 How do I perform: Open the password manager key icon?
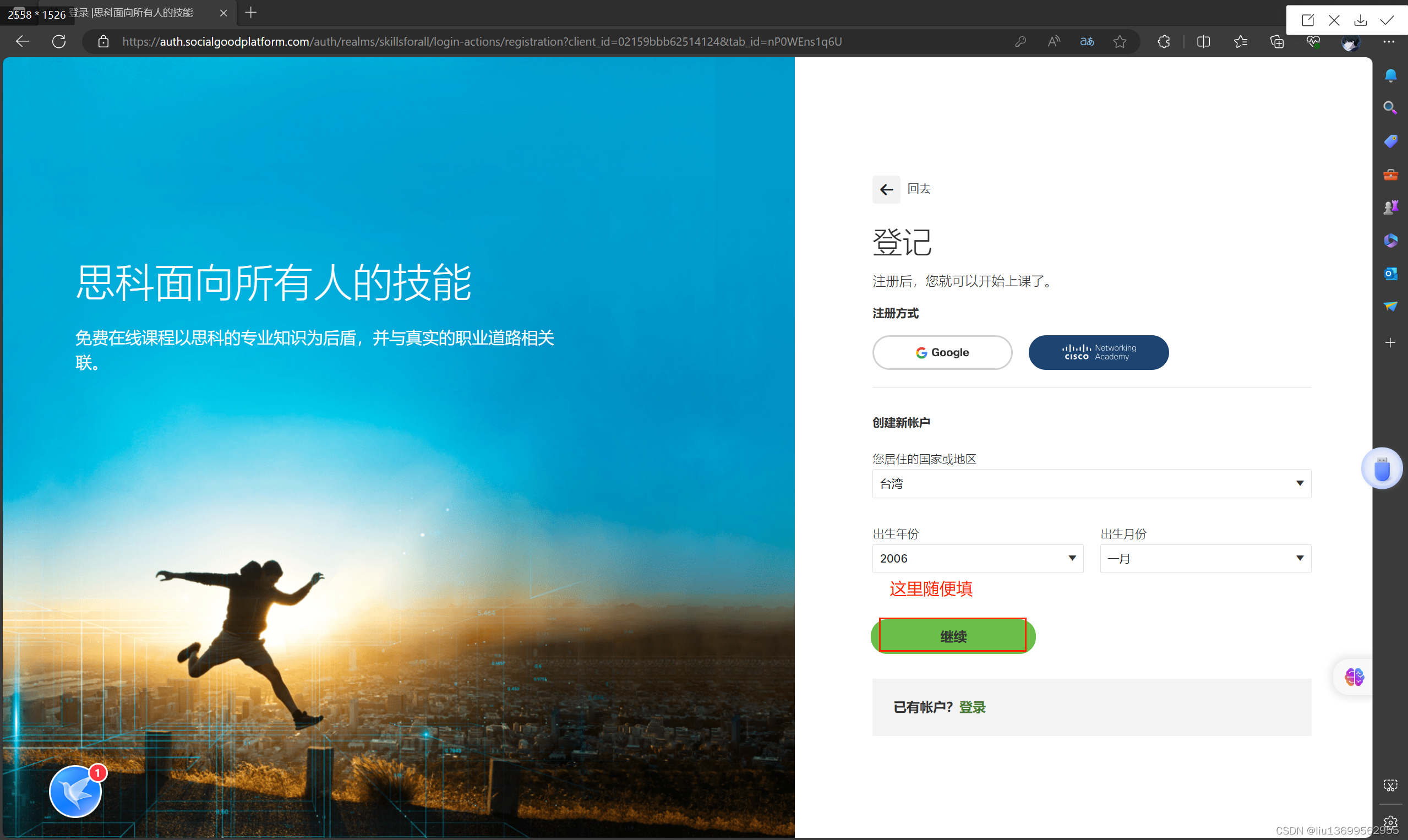pos(1020,41)
